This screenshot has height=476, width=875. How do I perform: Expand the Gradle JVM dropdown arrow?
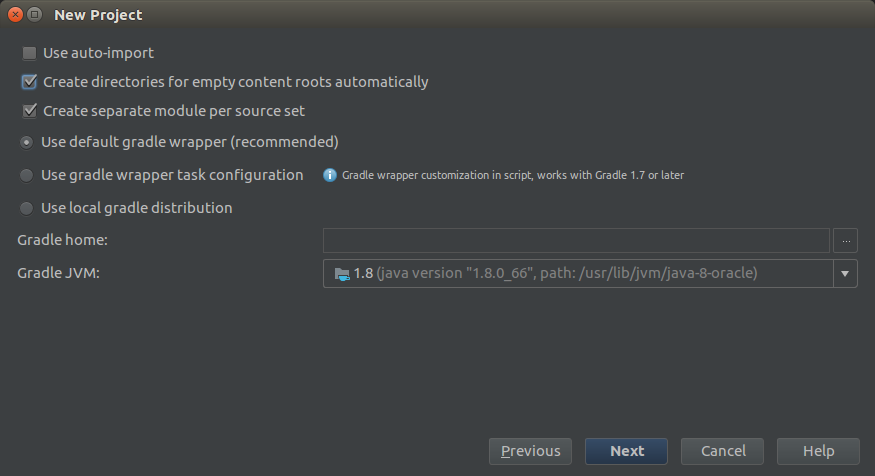(x=845, y=273)
